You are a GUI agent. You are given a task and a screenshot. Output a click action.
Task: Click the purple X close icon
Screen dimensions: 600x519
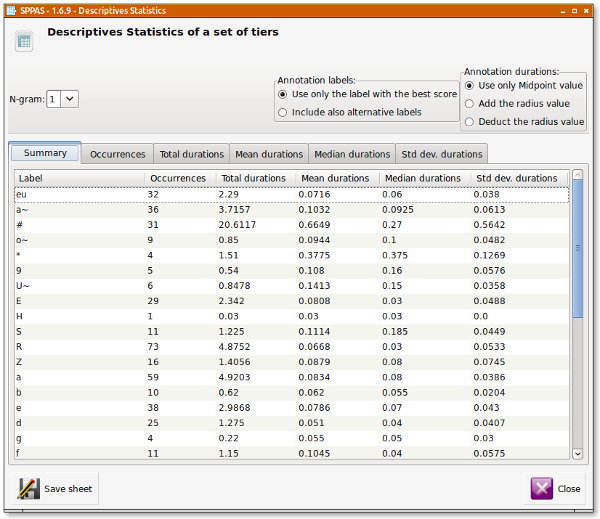[x=541, y=488]
